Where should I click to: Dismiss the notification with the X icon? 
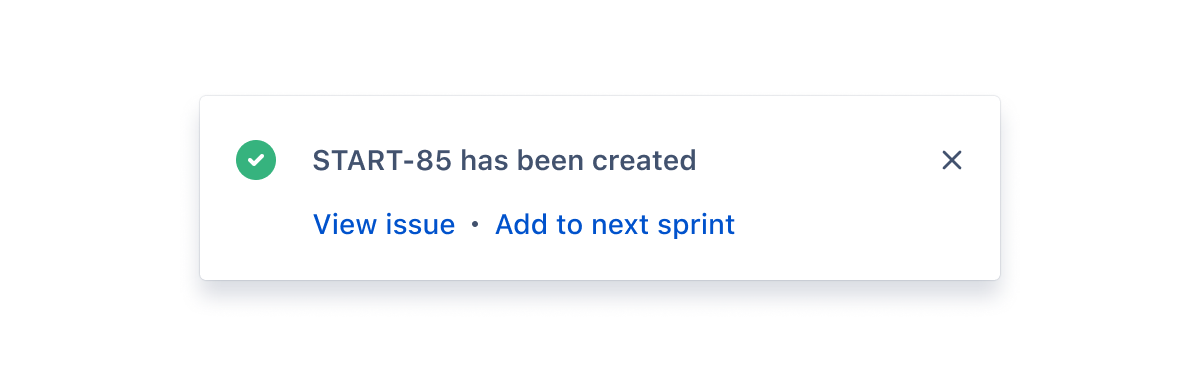coord(952,160)
